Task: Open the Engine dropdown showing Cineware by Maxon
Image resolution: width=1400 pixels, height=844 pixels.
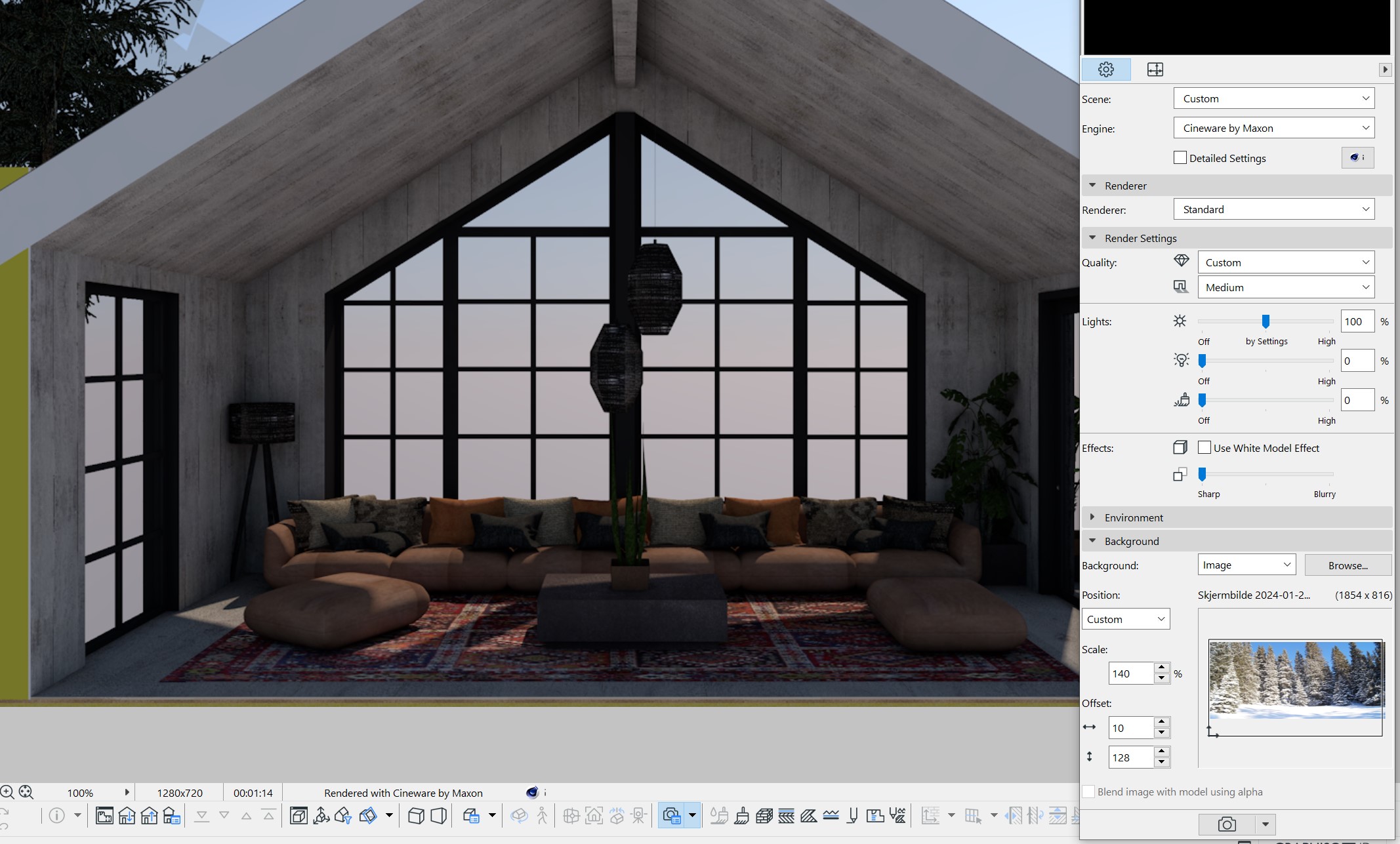Action: [1273, 128]
